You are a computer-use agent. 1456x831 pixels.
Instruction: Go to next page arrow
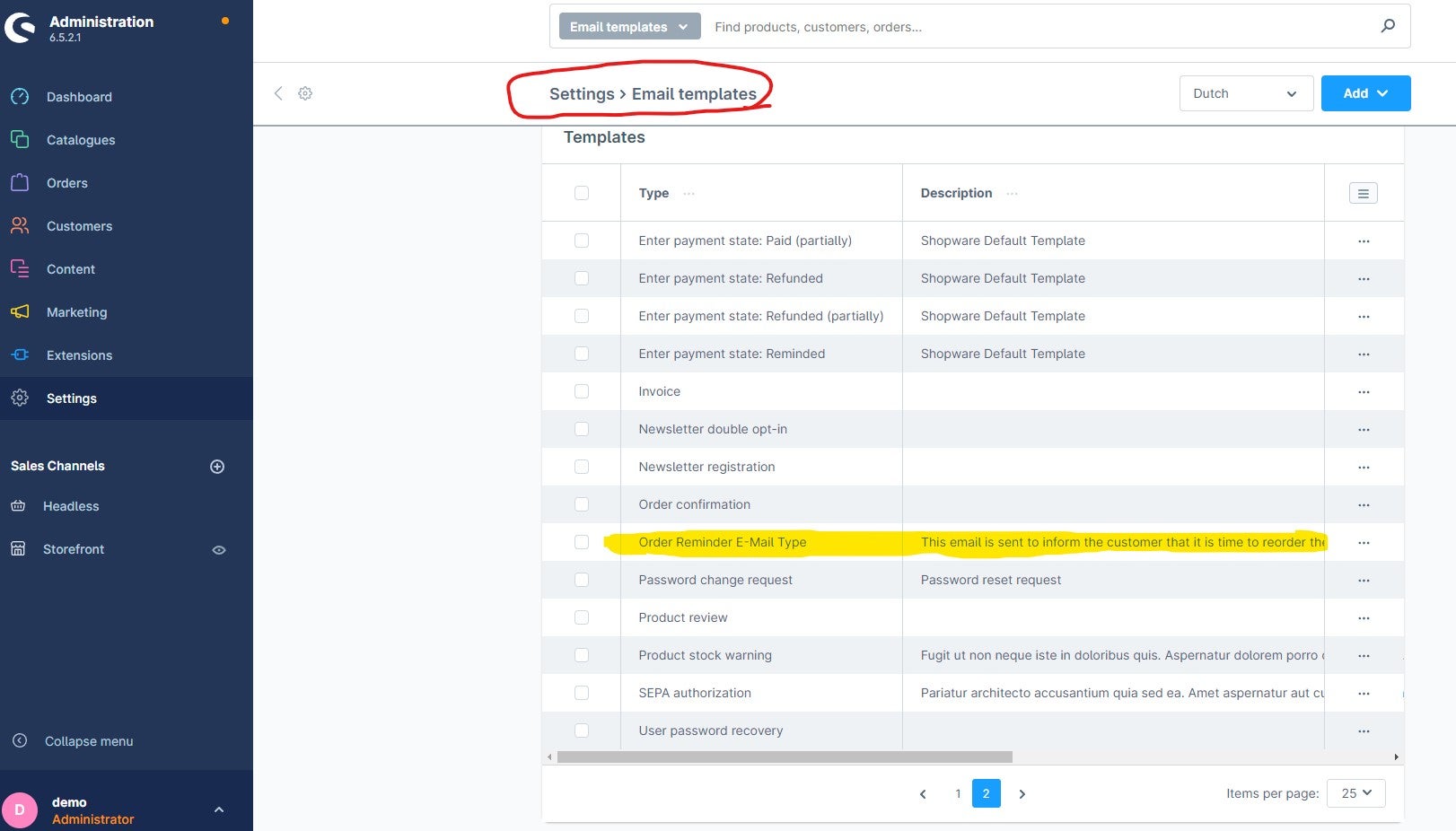click(x=1022, y=794)
